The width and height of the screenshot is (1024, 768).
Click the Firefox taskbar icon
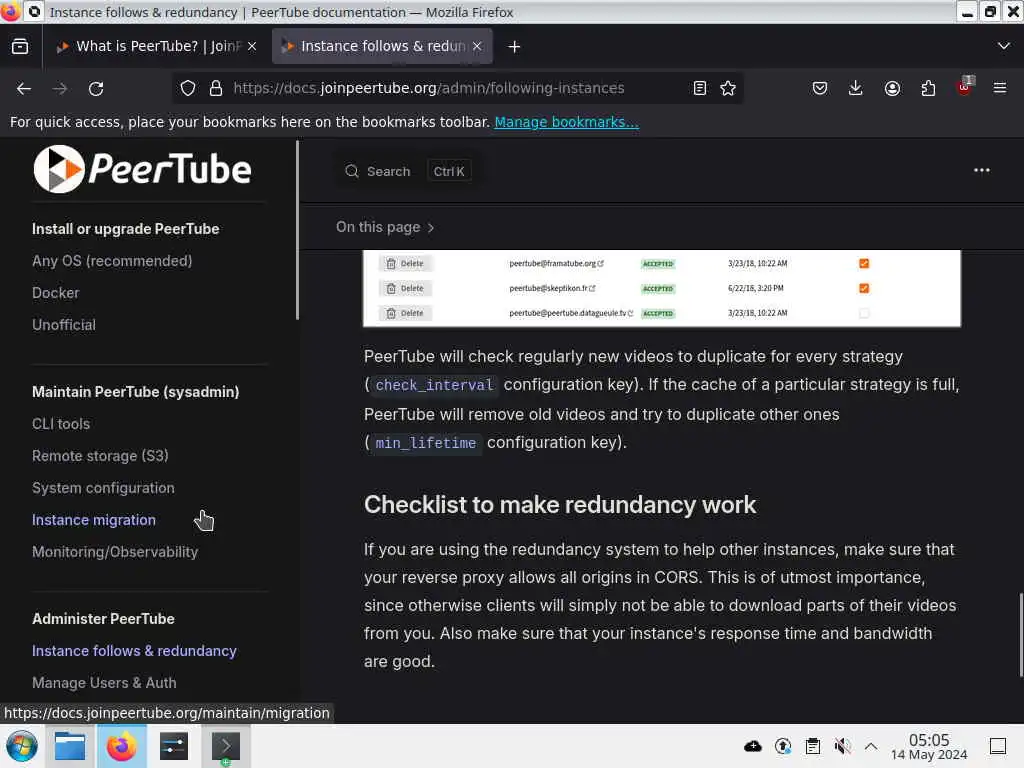click(121, 746)
